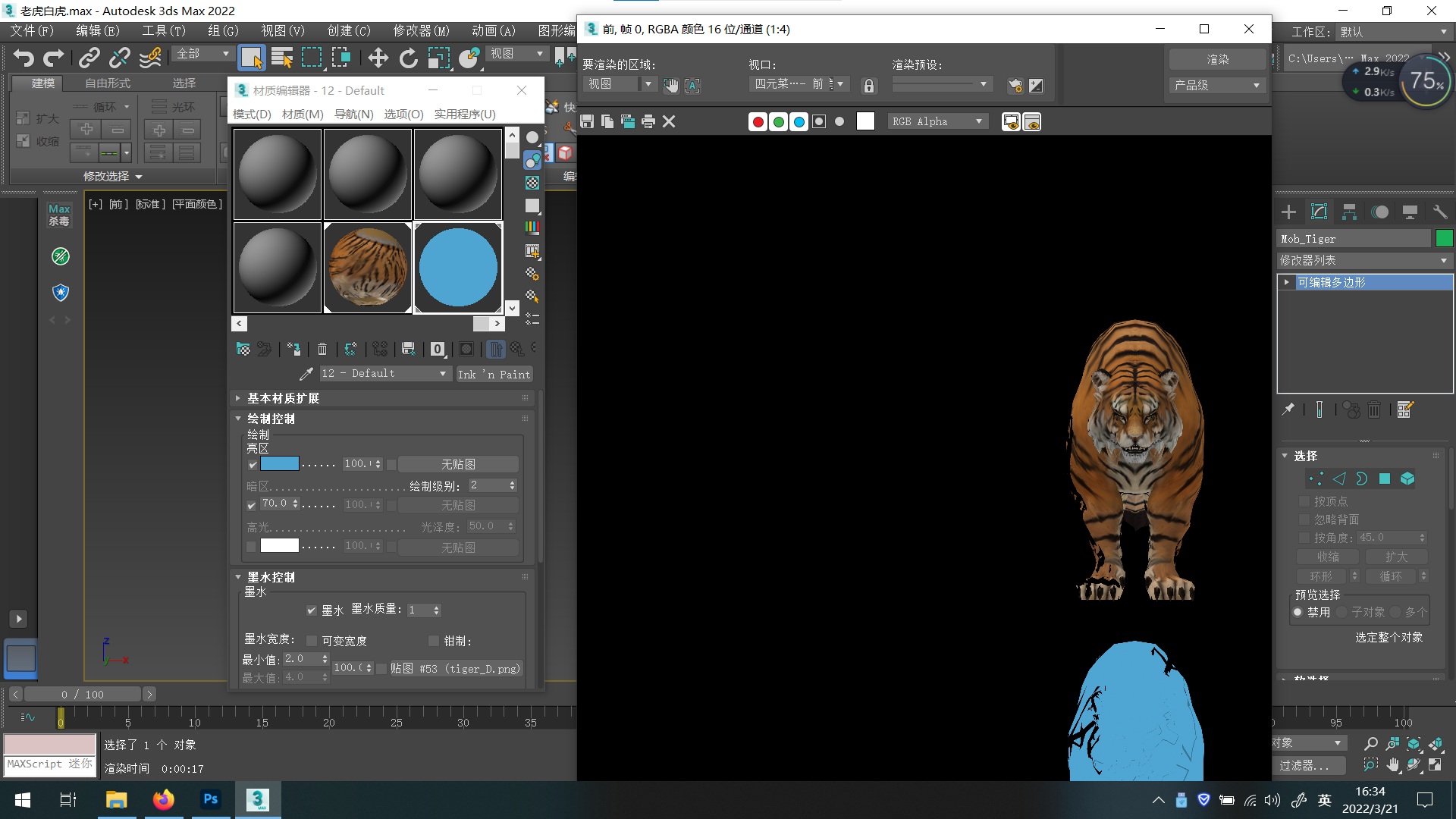Click Pin Stack icon below modifier stack
1456x819 pixels.
1288,409
